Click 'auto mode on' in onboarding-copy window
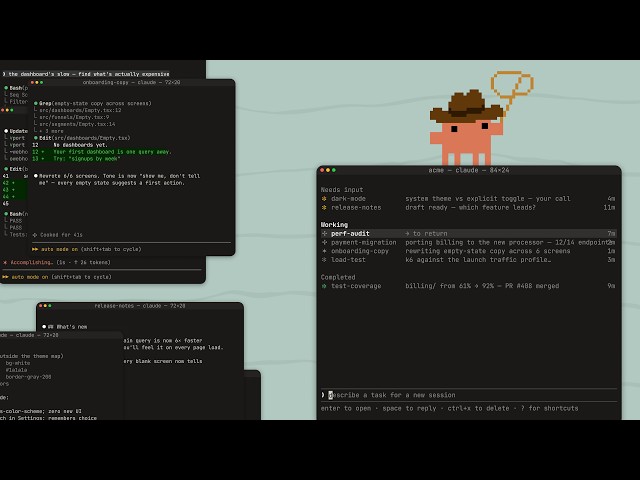 pos(60,249)
